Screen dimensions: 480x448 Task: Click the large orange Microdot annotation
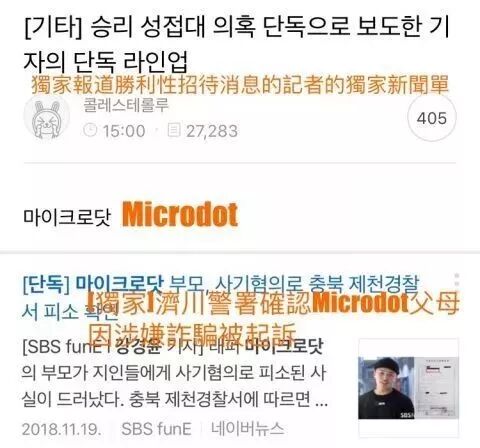point(180,214)
